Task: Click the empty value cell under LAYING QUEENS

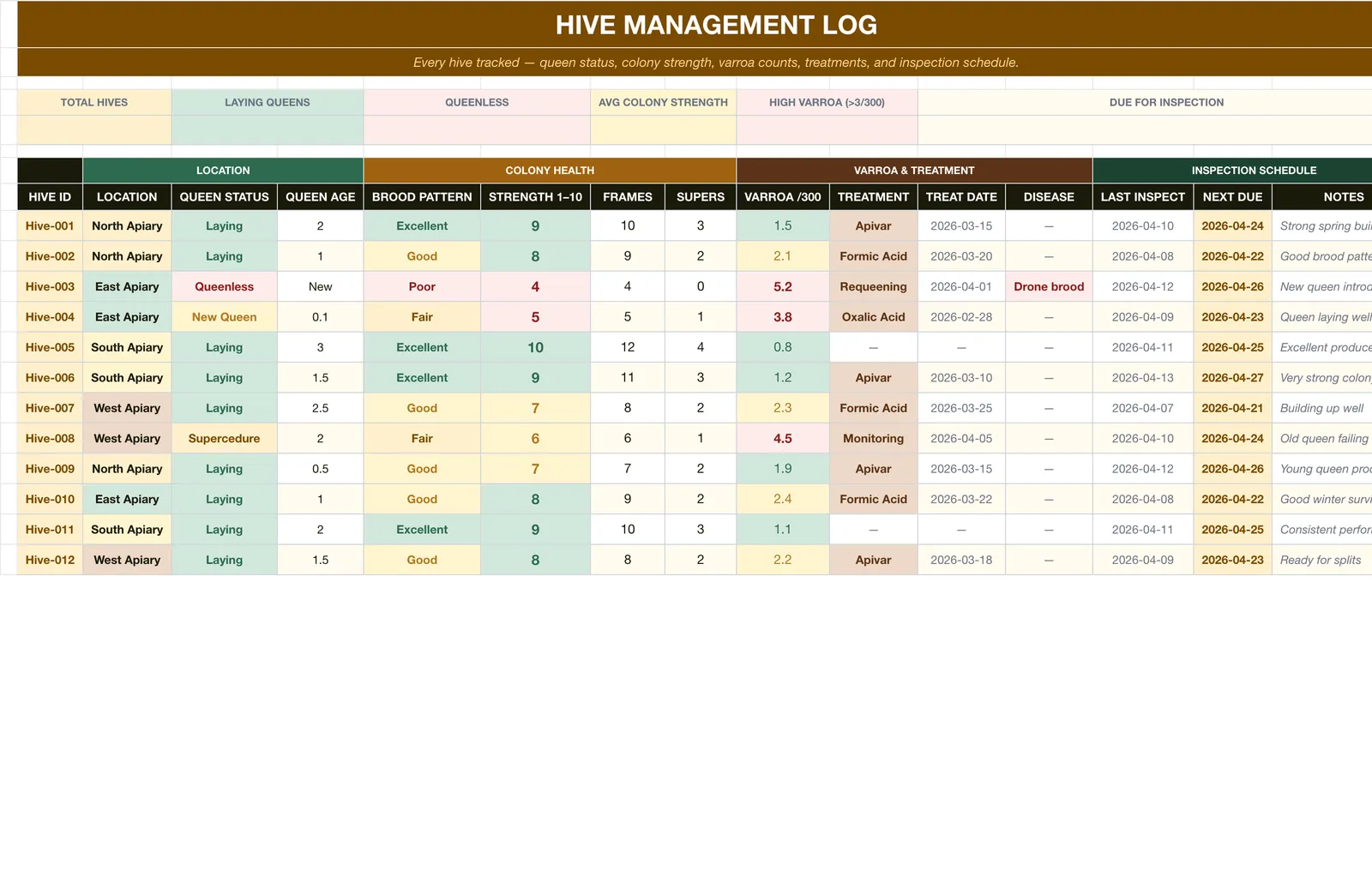Action: (x=268, y=129)
